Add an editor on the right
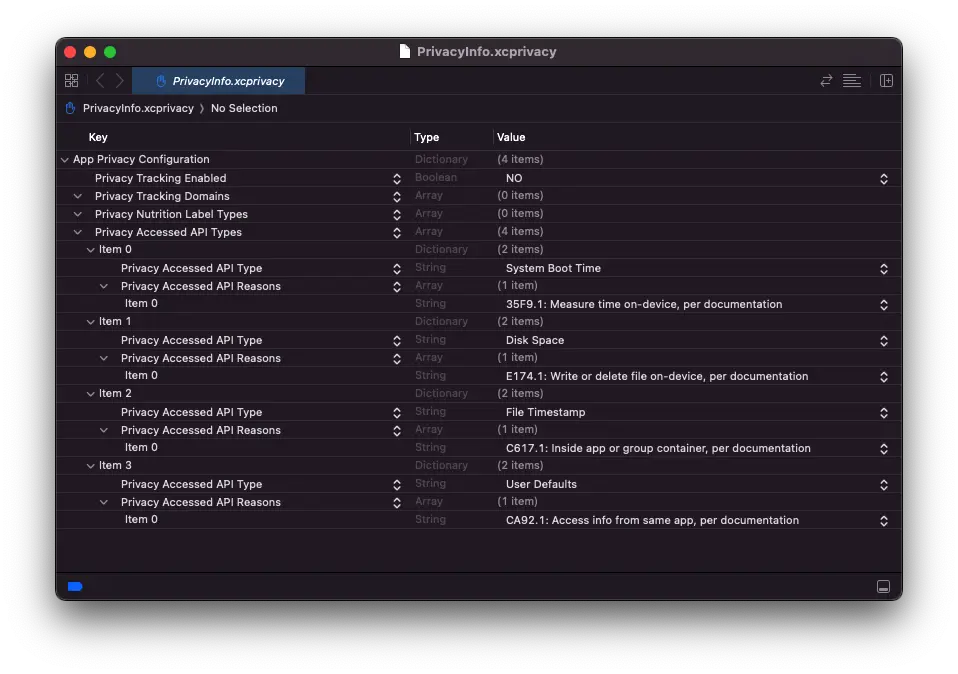This screenshot has width=958, height=674. pos(887,81)
